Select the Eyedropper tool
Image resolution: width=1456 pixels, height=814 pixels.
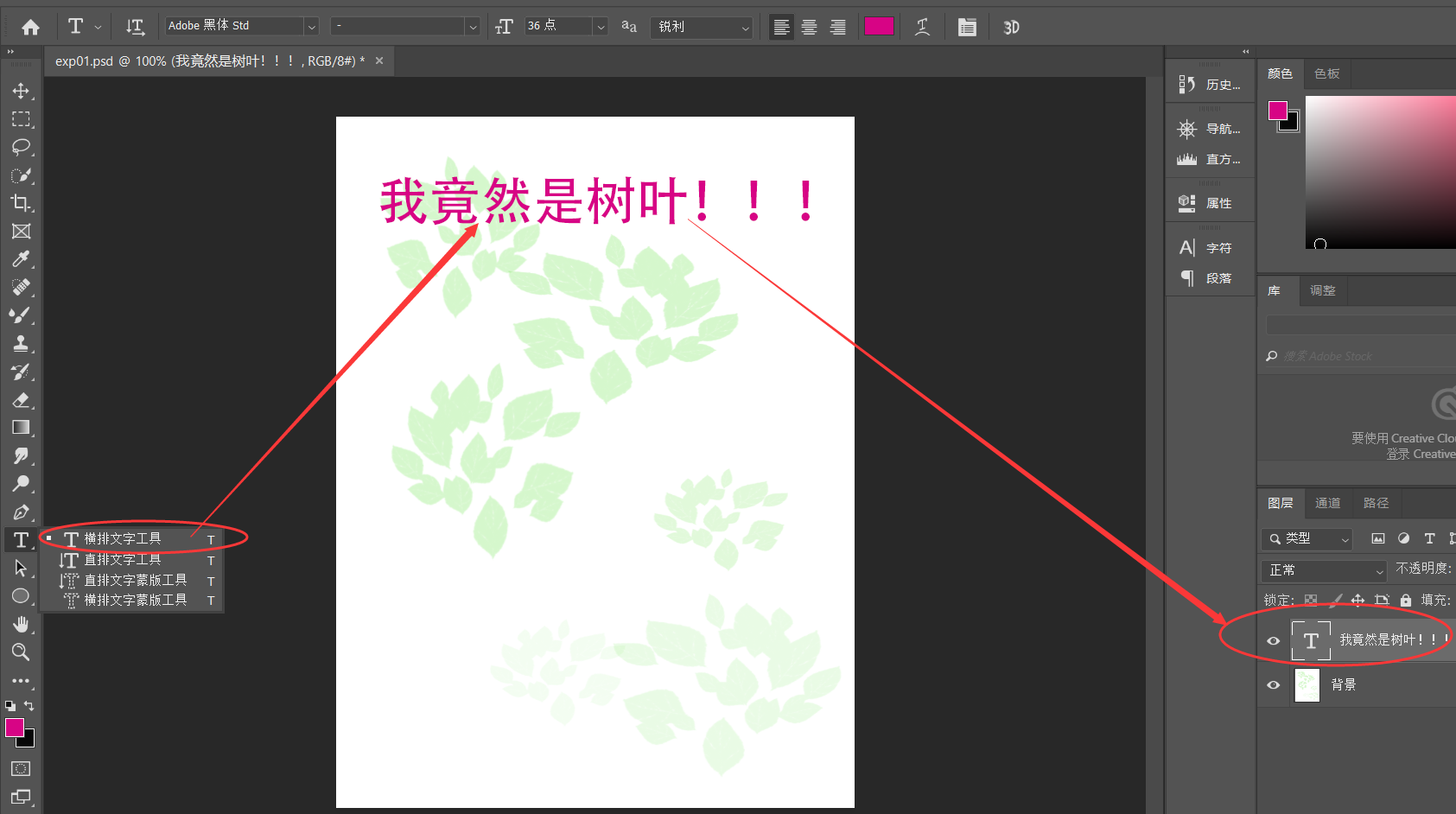tap(21, 259)
